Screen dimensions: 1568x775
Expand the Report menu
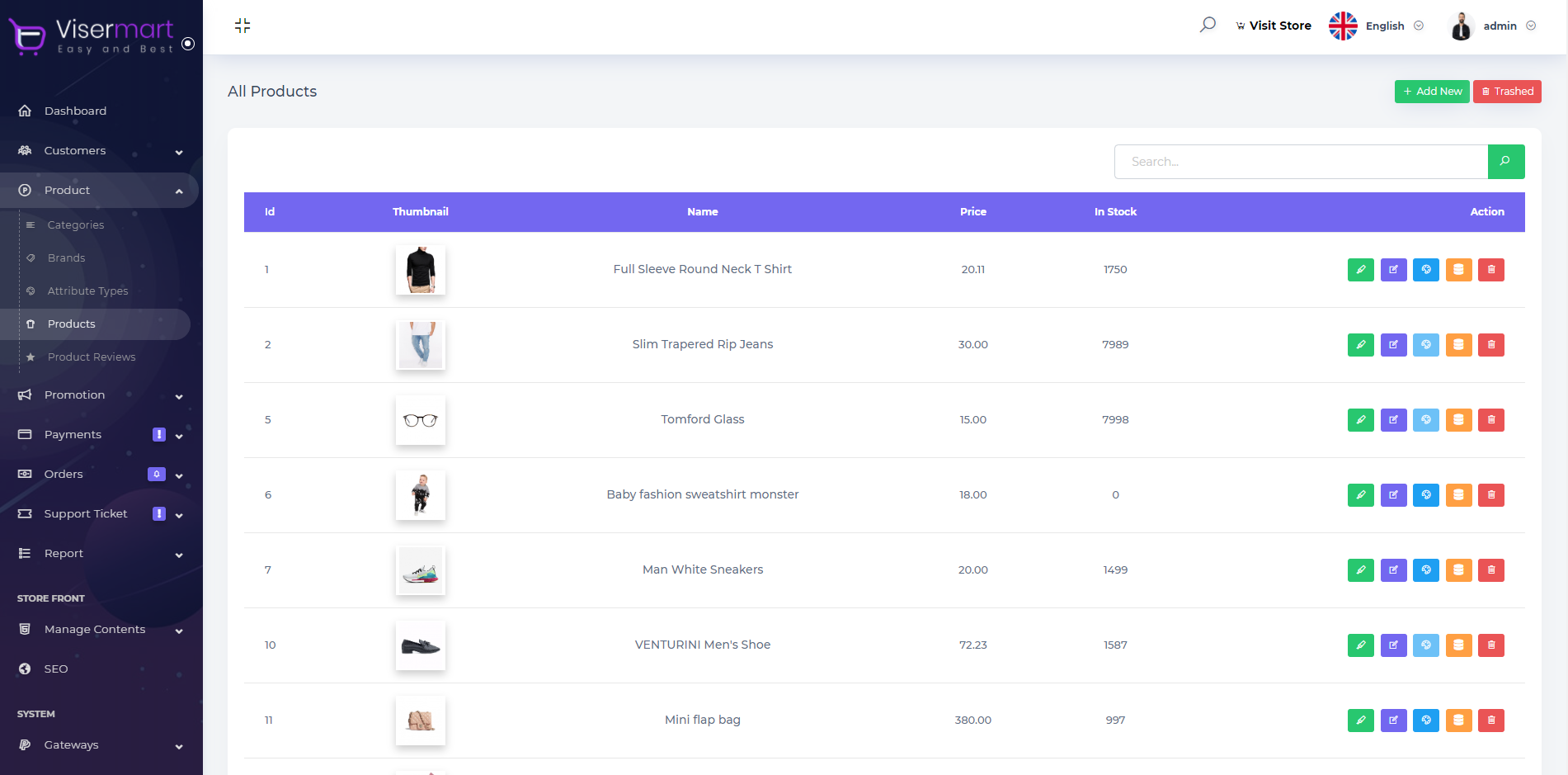tap(99, 554)
